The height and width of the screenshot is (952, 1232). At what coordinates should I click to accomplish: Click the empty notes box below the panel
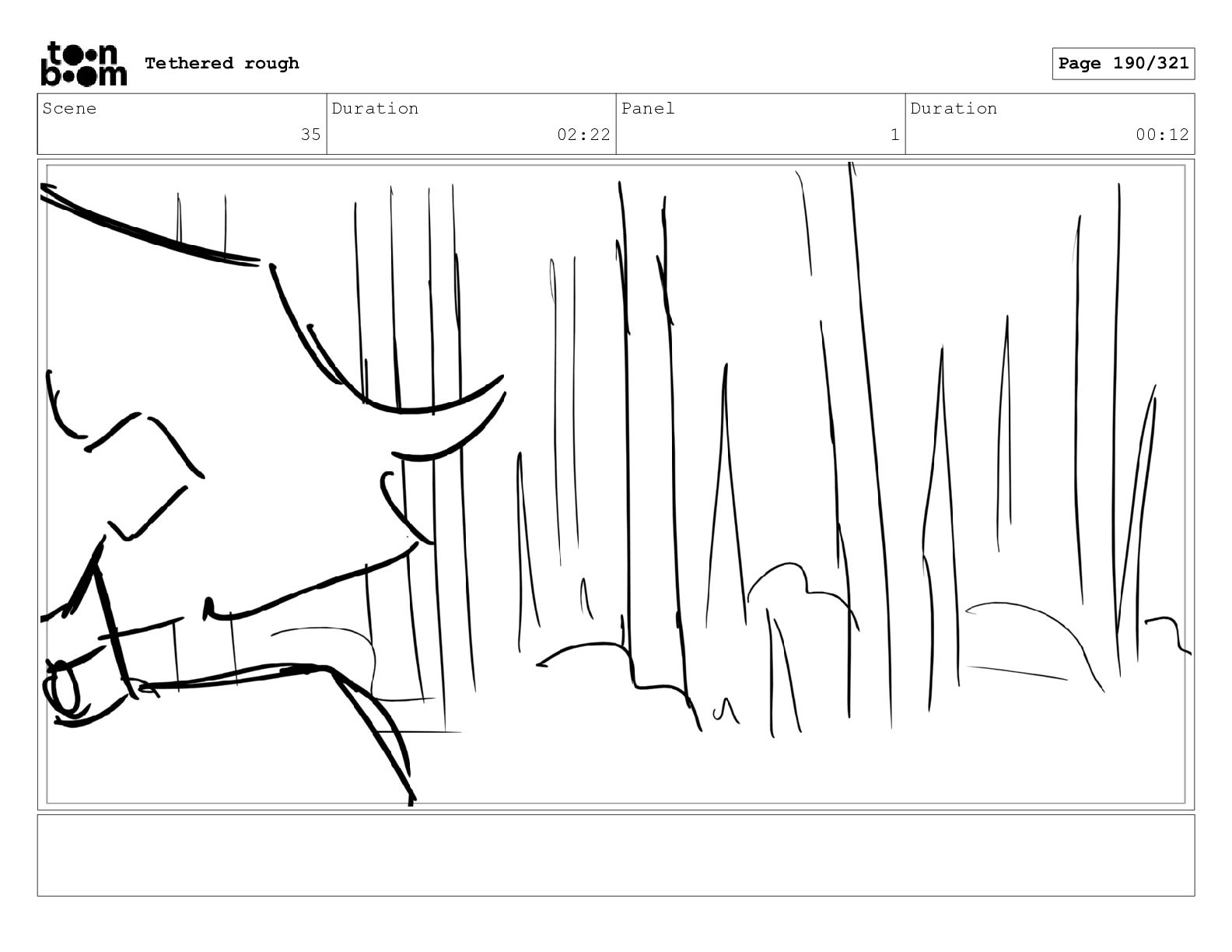click(616, 856)
